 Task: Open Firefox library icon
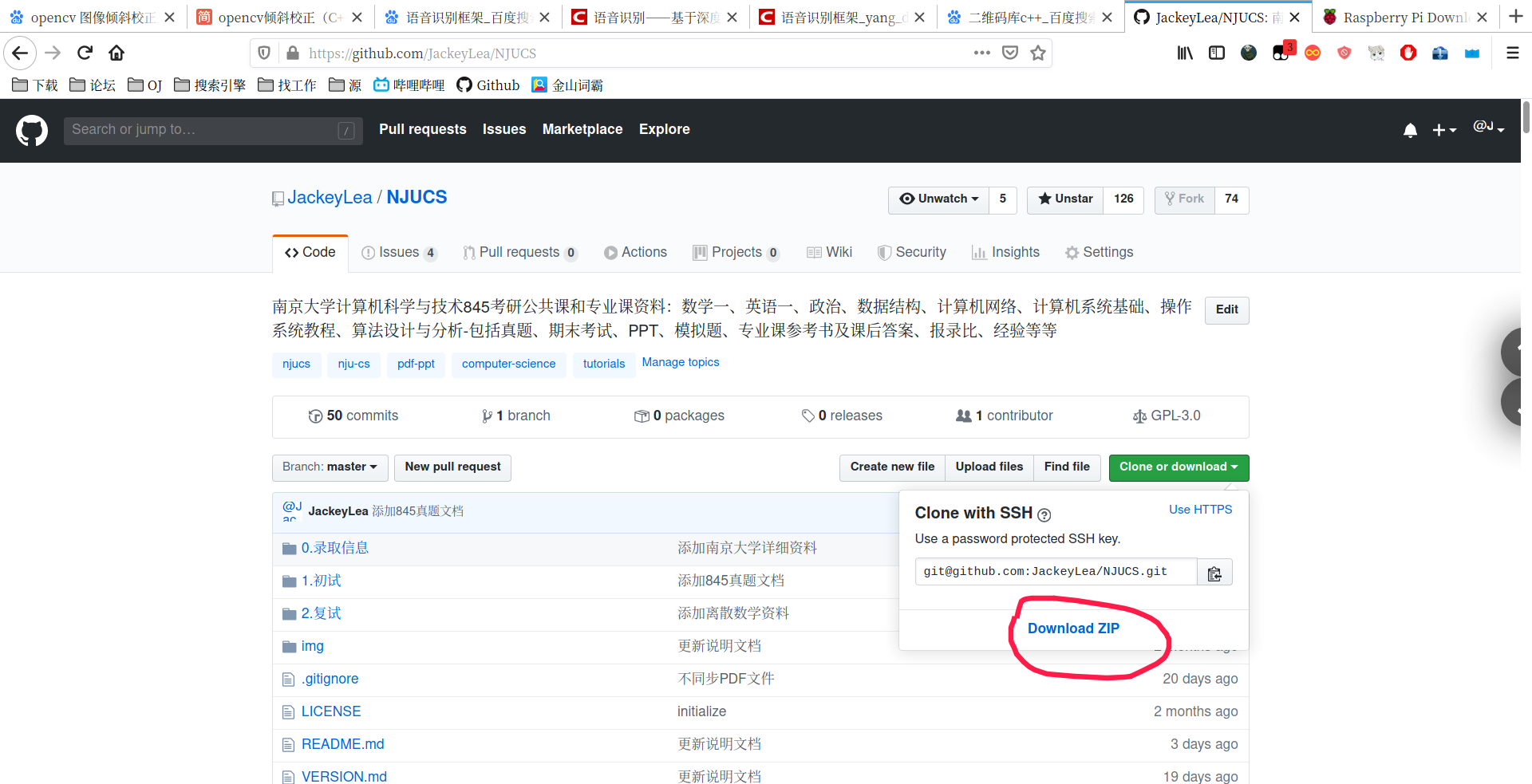[1185, 53]
